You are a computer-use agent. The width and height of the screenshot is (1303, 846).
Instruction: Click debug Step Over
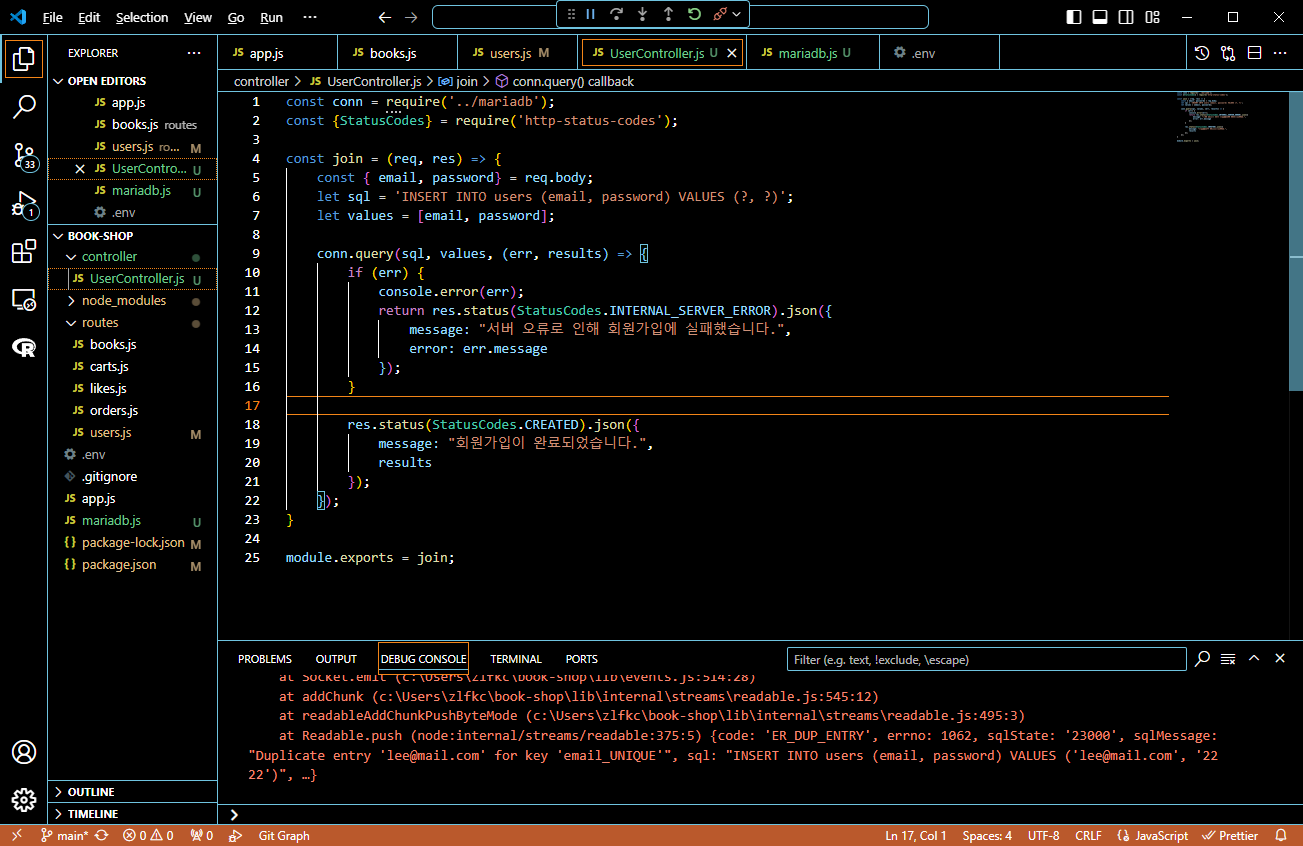(617, 14)
